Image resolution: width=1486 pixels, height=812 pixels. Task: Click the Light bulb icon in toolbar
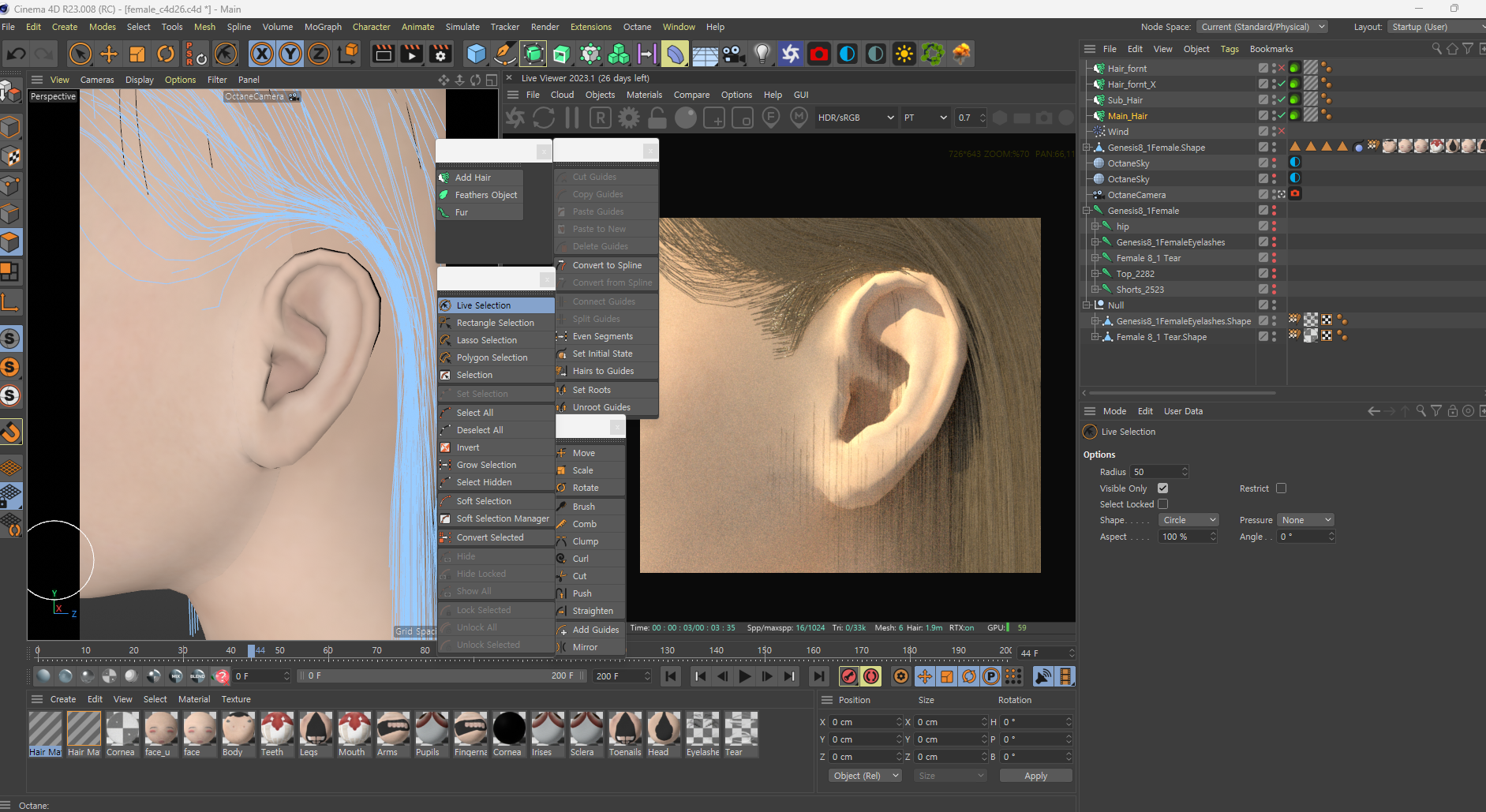pyautogui.click(x=762, y=54)
